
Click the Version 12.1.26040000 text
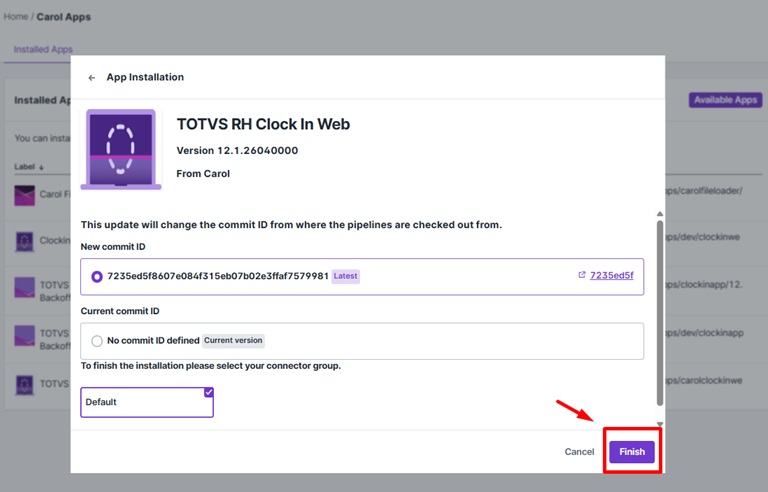[x=237, y=150]
